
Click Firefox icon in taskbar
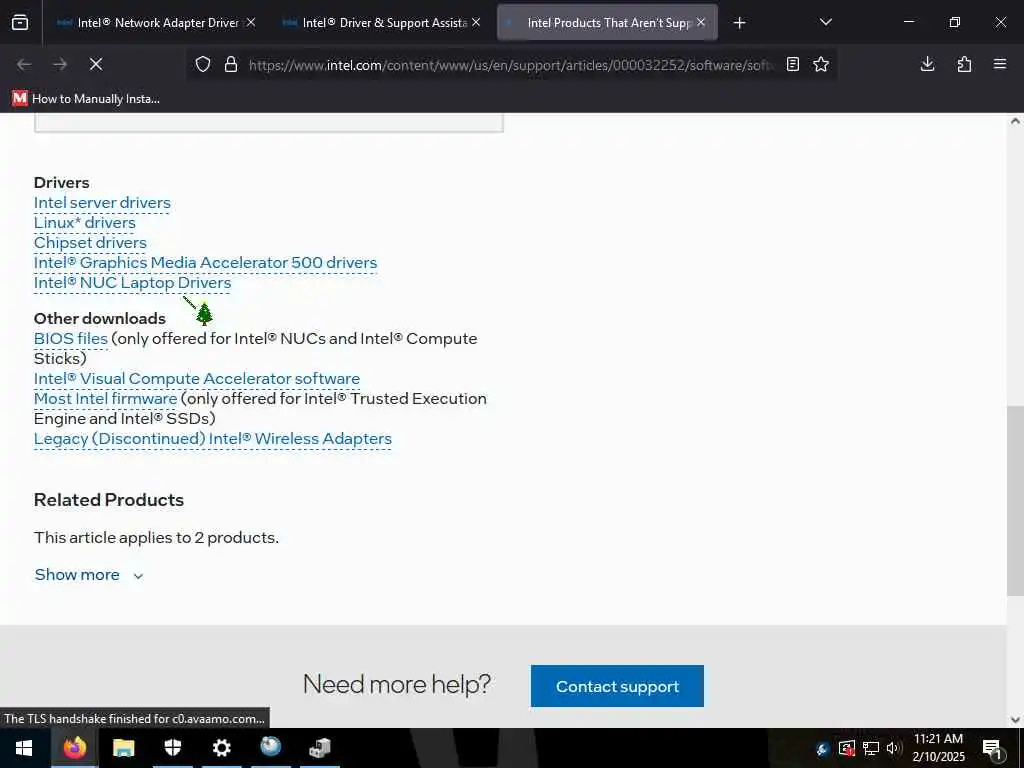click(x=74, y=748)
